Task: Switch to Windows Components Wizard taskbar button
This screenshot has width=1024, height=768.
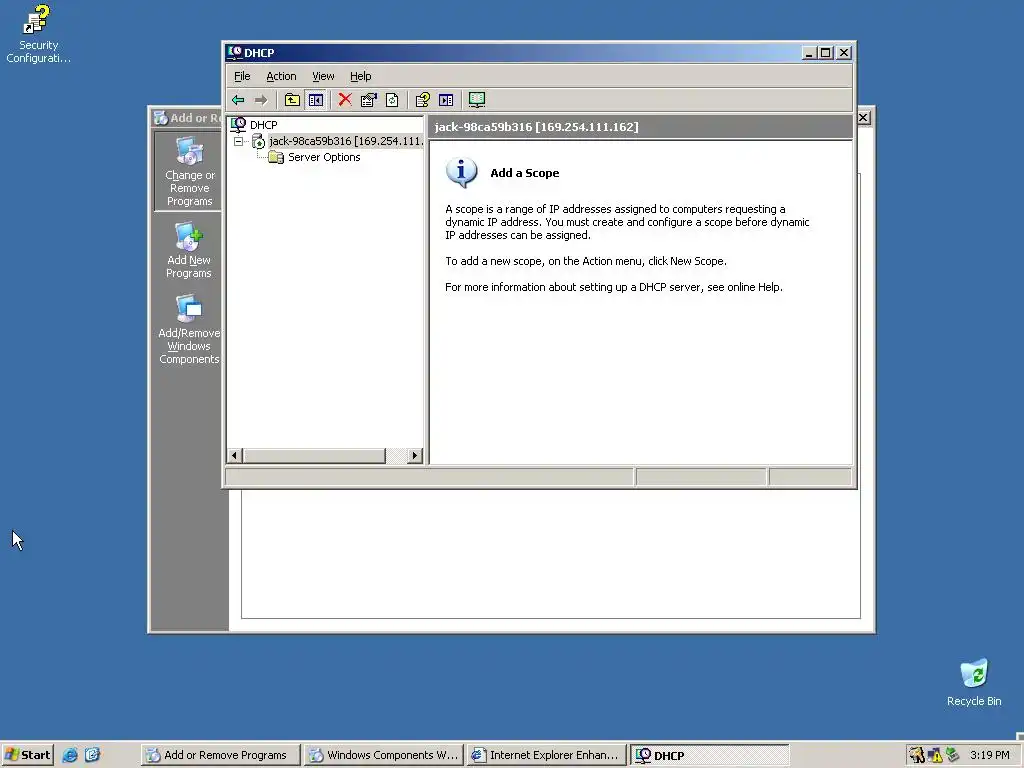Action: coord(384,755)
